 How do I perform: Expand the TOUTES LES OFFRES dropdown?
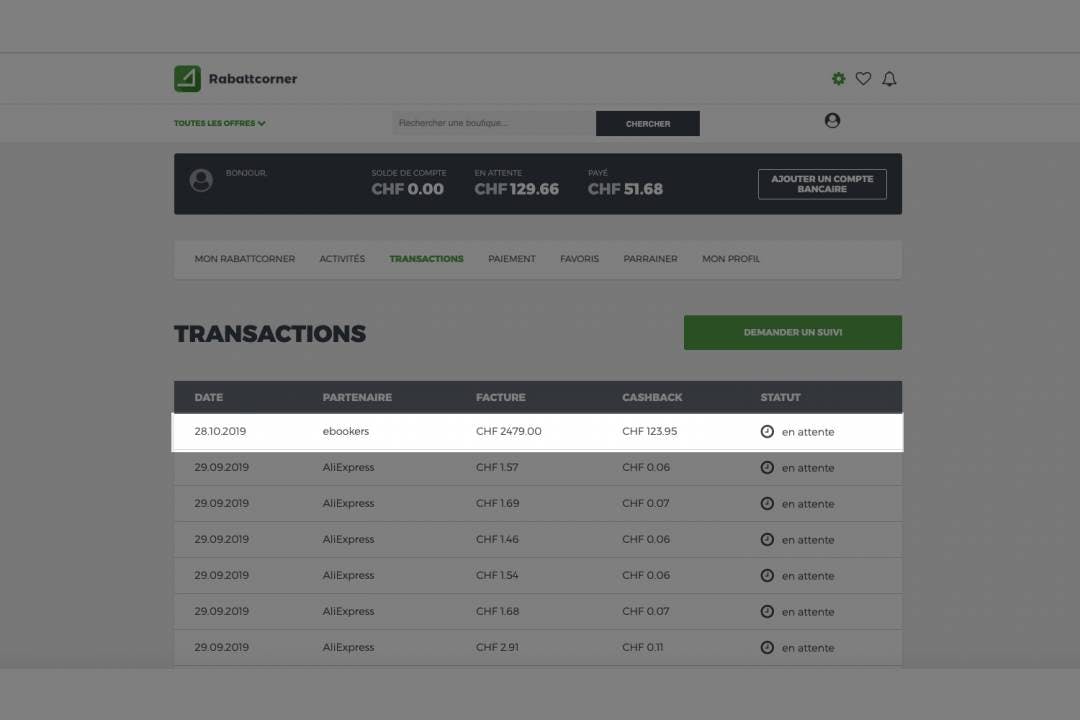coord(218,122)
